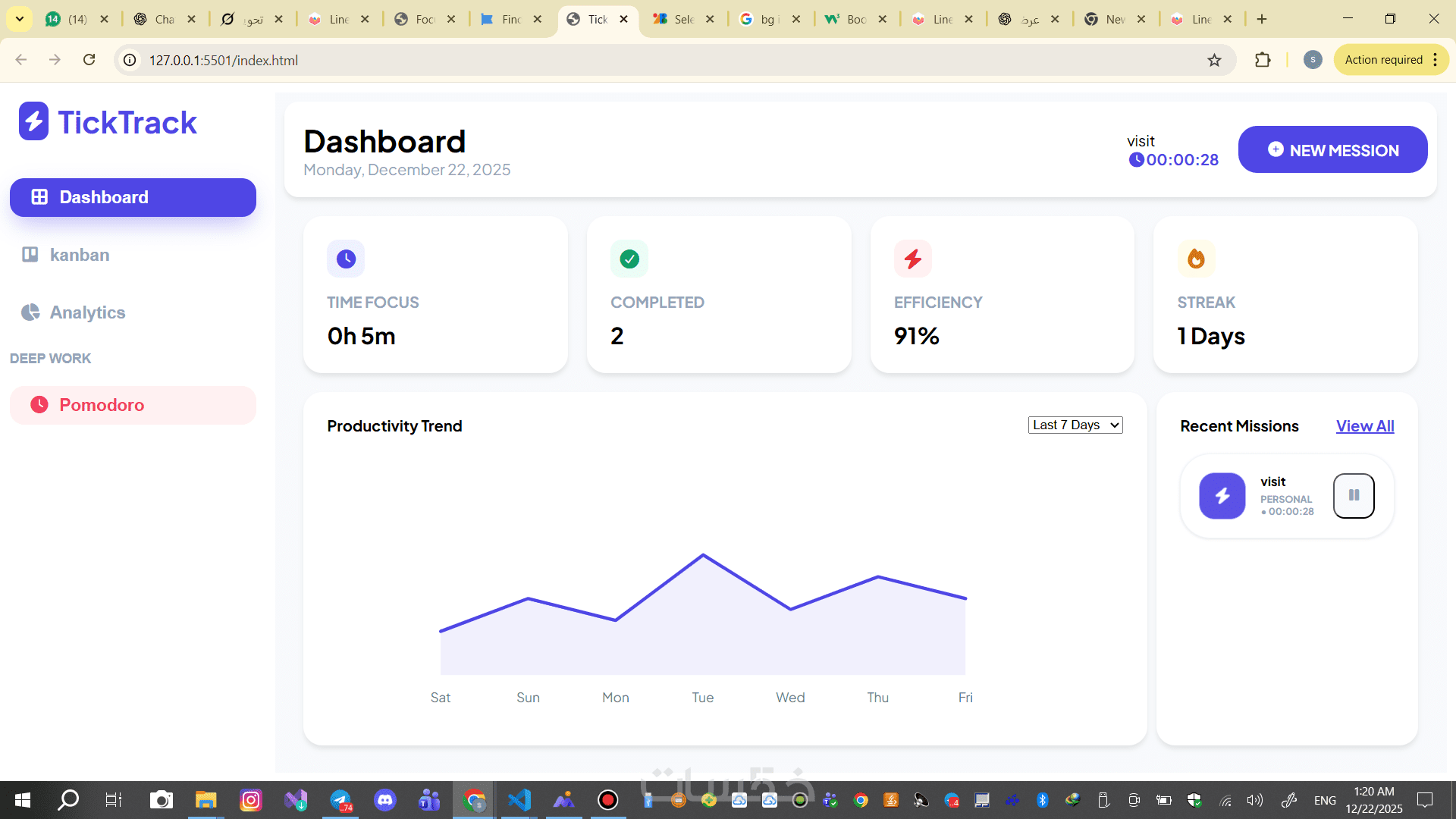Go to Analytics in the sidebar

pyautogui.click(x=87, y=312)
